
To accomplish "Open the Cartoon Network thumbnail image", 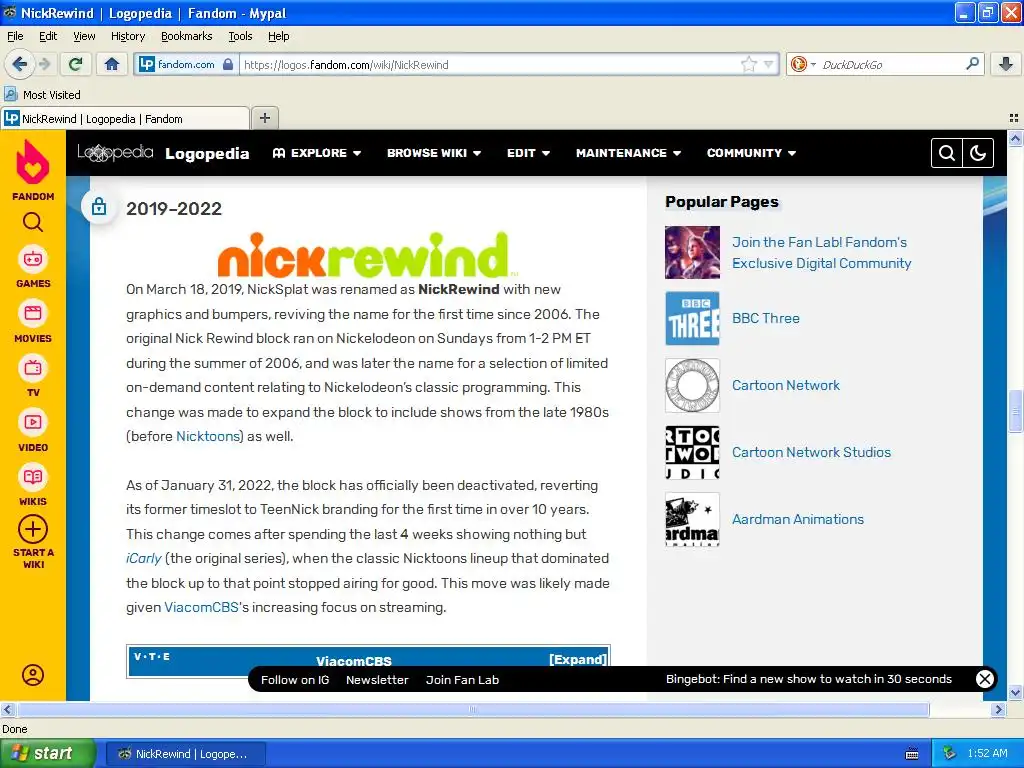I will [692, 385].
